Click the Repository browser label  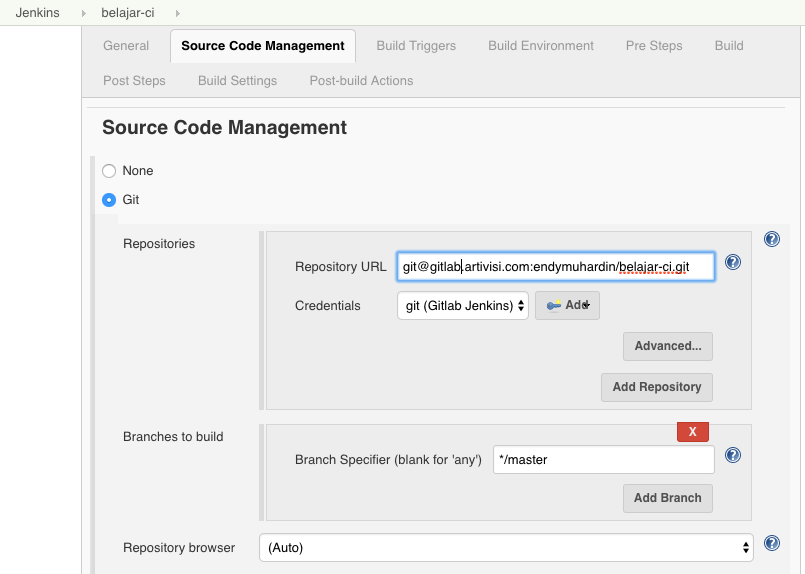(x=179, y=548)
